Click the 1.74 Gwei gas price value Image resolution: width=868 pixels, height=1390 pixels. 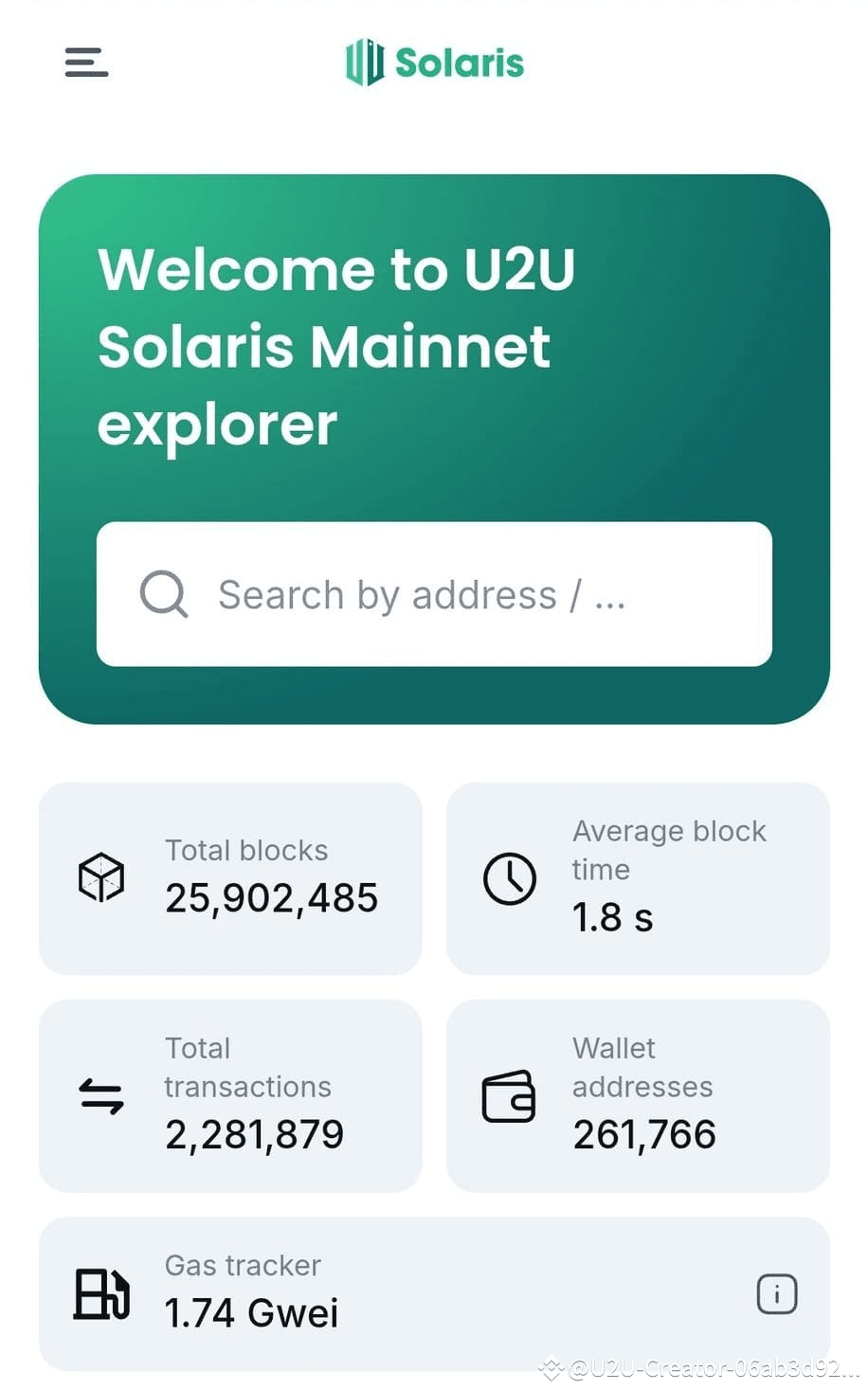pos(250,1313)
